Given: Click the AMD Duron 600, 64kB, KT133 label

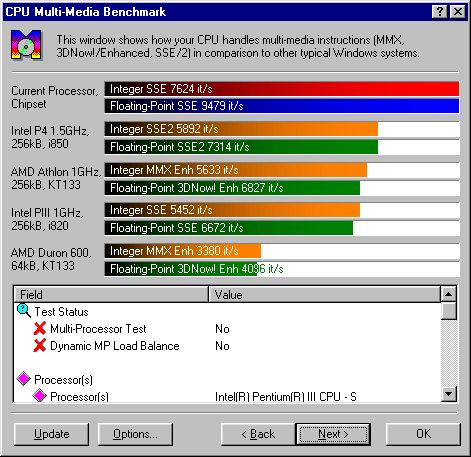Looking at the screenshot, I should point(51,259).
